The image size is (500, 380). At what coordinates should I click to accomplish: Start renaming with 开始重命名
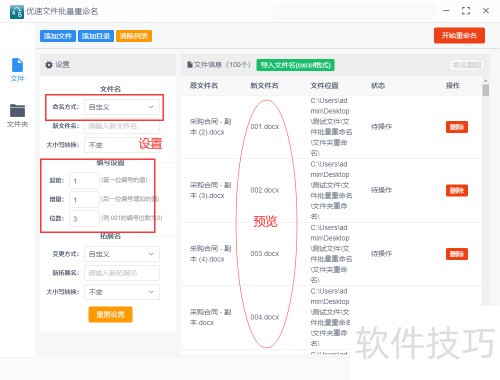[459, 35]
